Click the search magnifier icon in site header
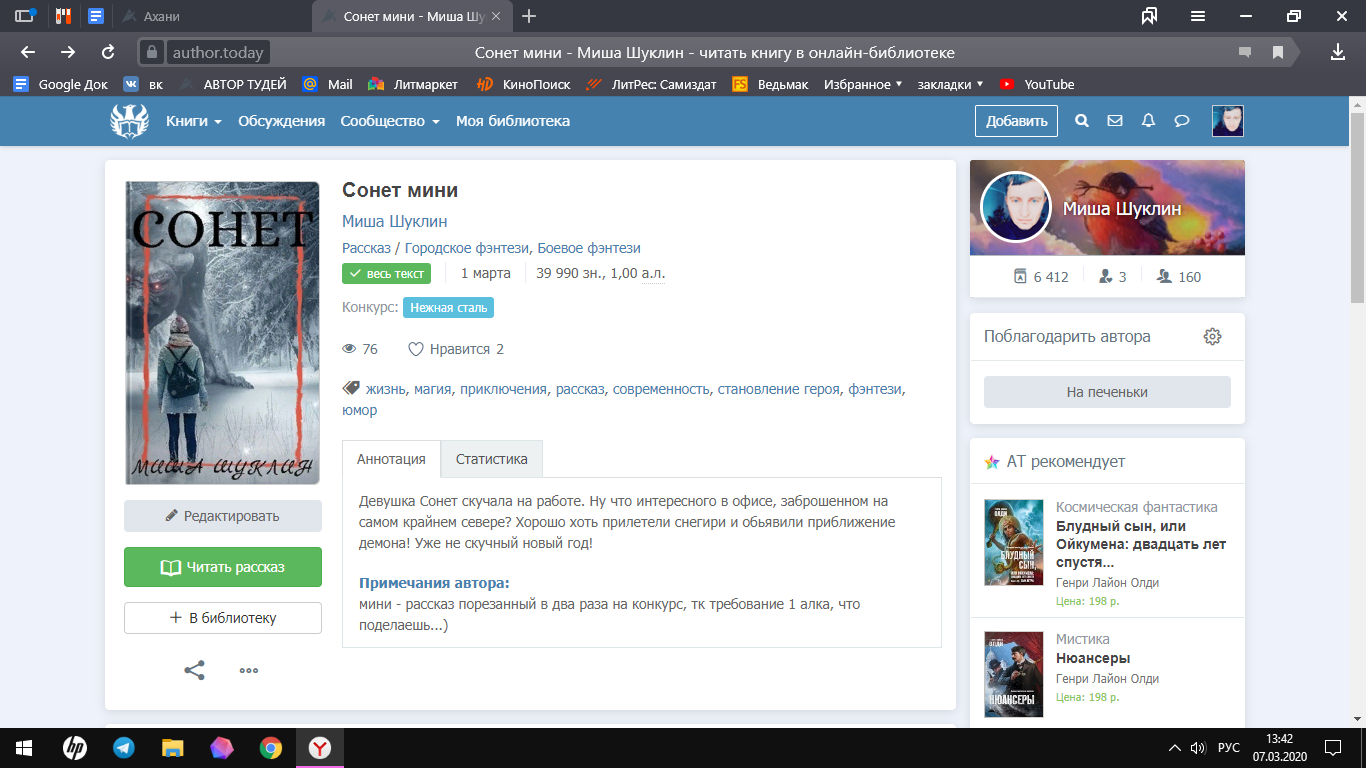Image resolution: width=1366 pixels, height=768 pixels. [x=1081, y=121]
